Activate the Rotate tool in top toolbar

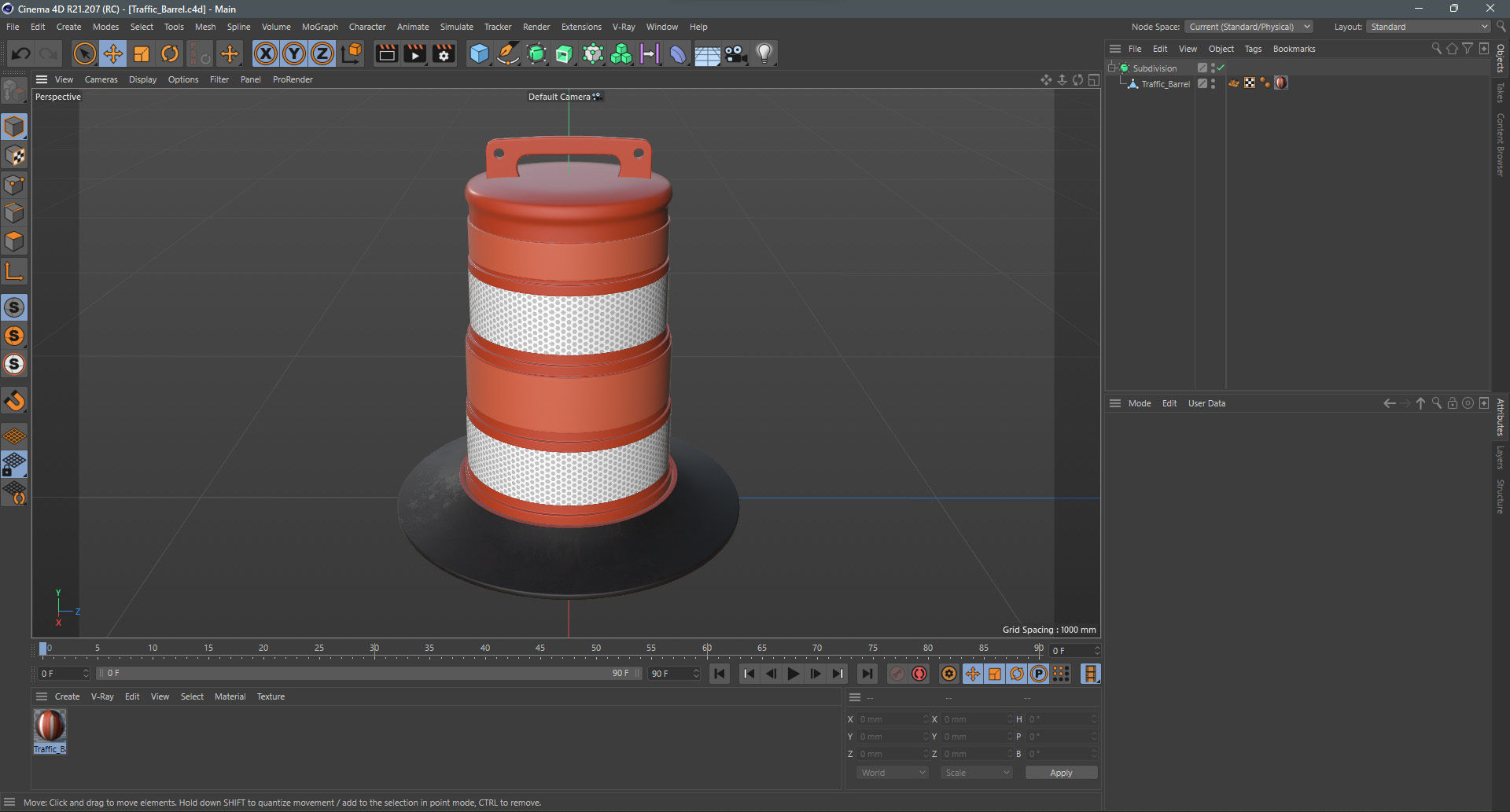(170, 53)
